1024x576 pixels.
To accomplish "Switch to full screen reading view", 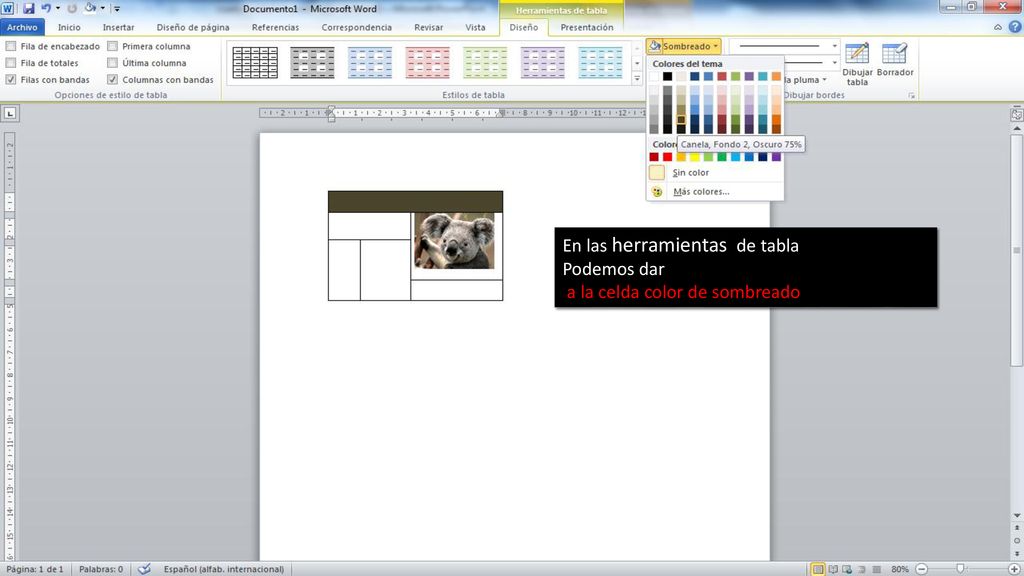I will [833, 569].
